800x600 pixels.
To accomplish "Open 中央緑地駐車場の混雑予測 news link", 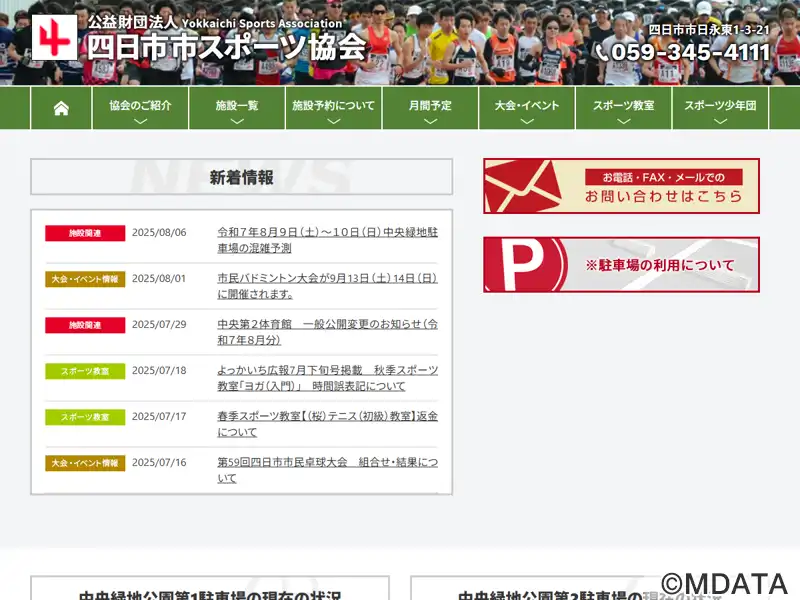I will 328,240.
